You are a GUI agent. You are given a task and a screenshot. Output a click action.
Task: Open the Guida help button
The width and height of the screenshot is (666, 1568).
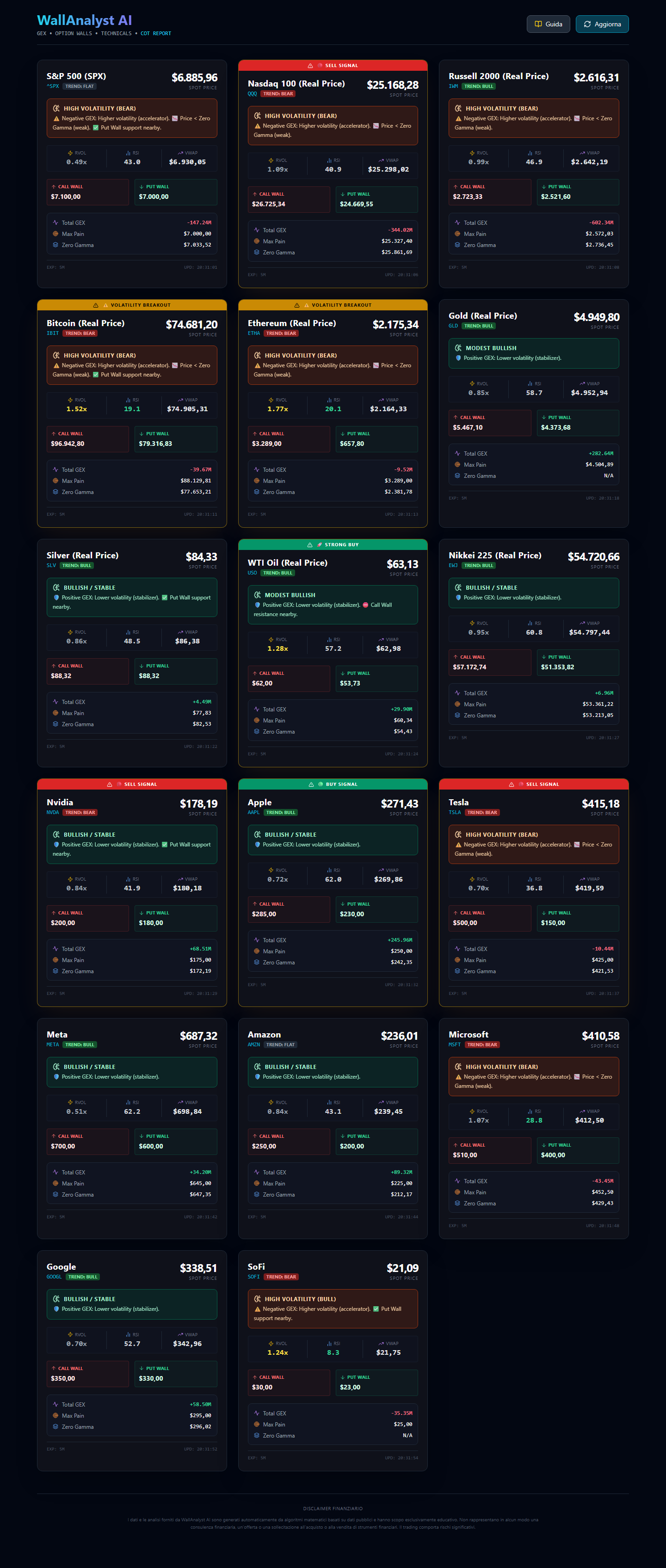click(548, 25)
